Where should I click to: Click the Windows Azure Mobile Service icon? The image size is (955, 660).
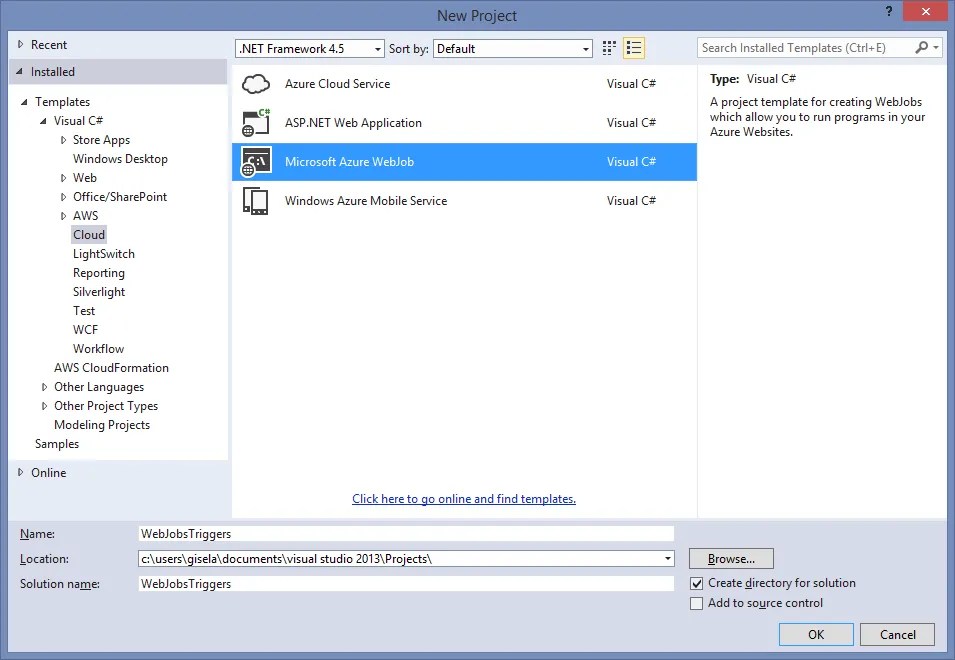click(x=256, y=201)
